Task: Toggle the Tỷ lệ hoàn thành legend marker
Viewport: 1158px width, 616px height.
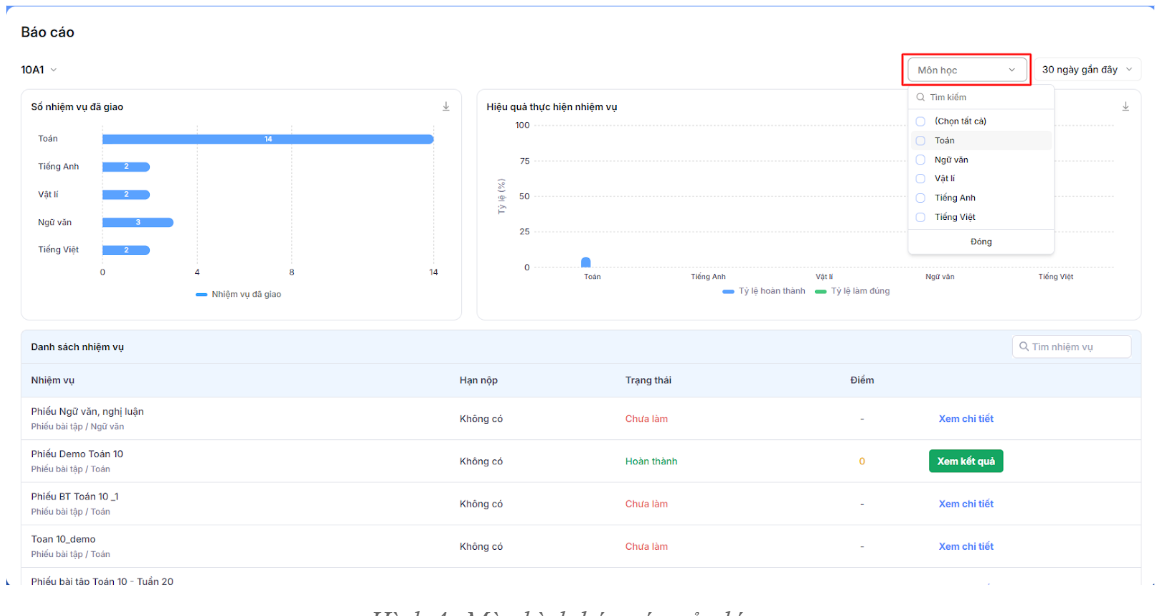Action: click(x=728, y=291)
